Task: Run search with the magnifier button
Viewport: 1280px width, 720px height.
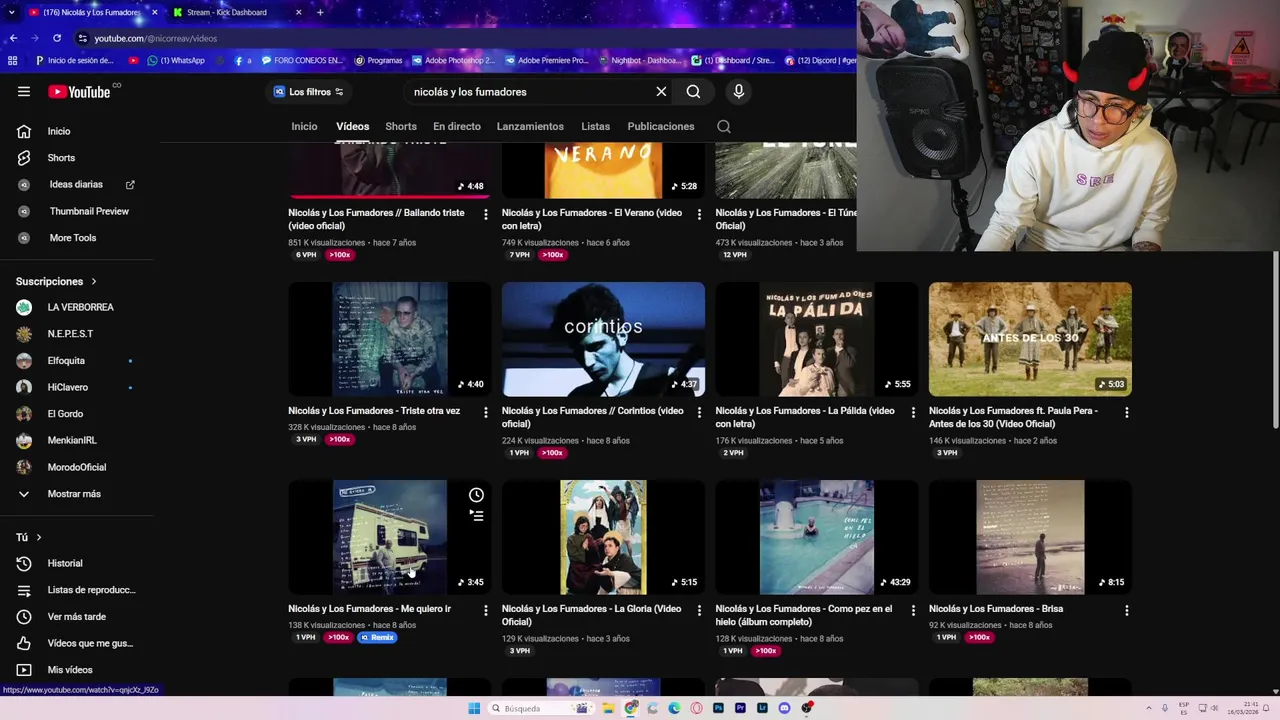Action: point(693,91)
